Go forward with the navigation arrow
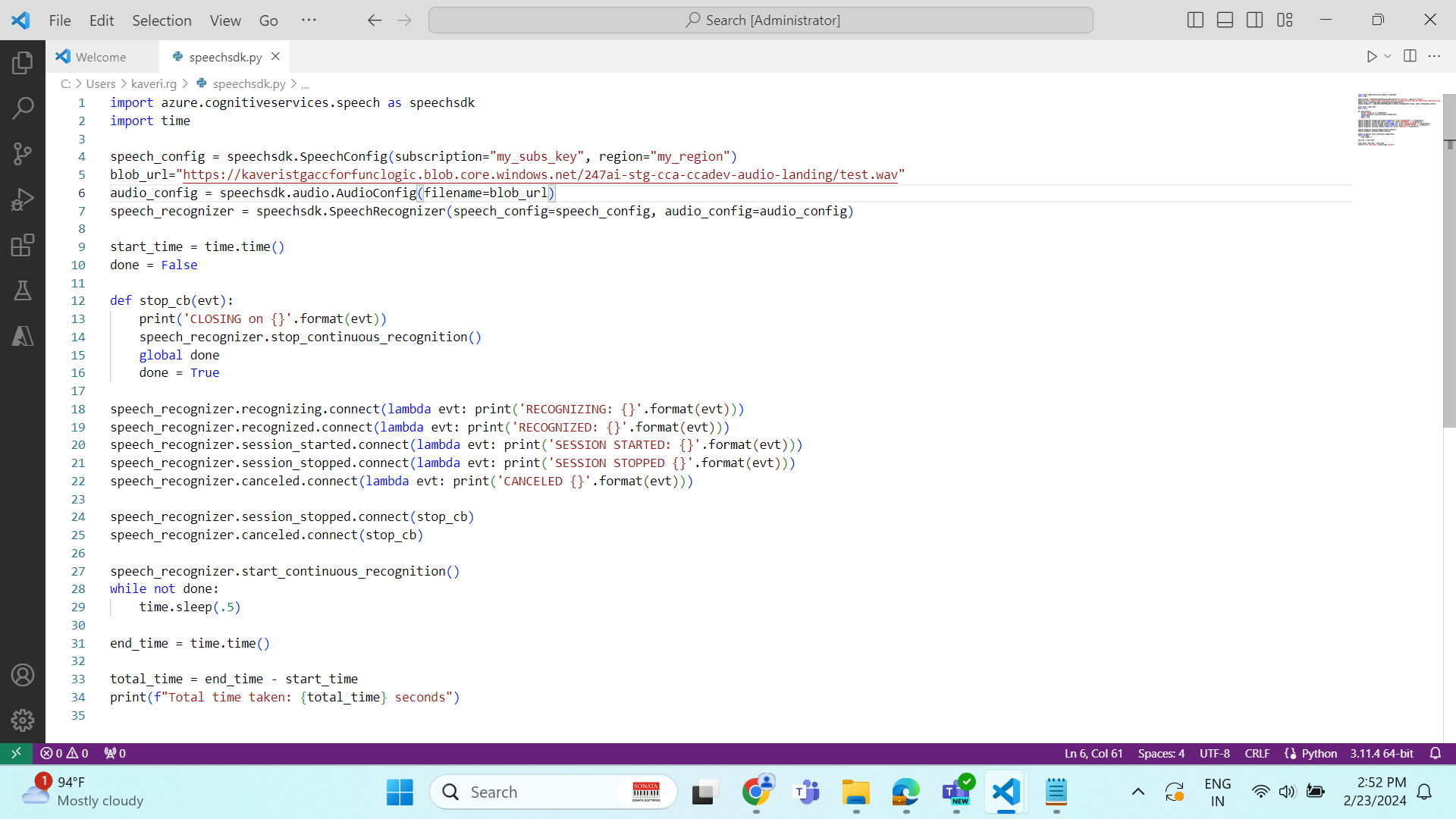The height and width of the screenshot is (819, 1456). click(x=404, y=20)
